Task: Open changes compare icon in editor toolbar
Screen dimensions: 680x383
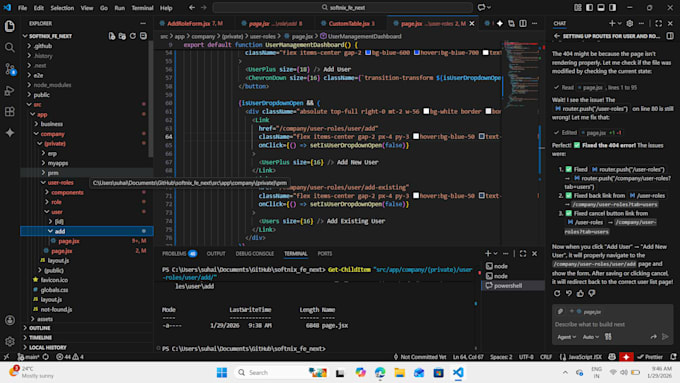Action: coord(511,23)
